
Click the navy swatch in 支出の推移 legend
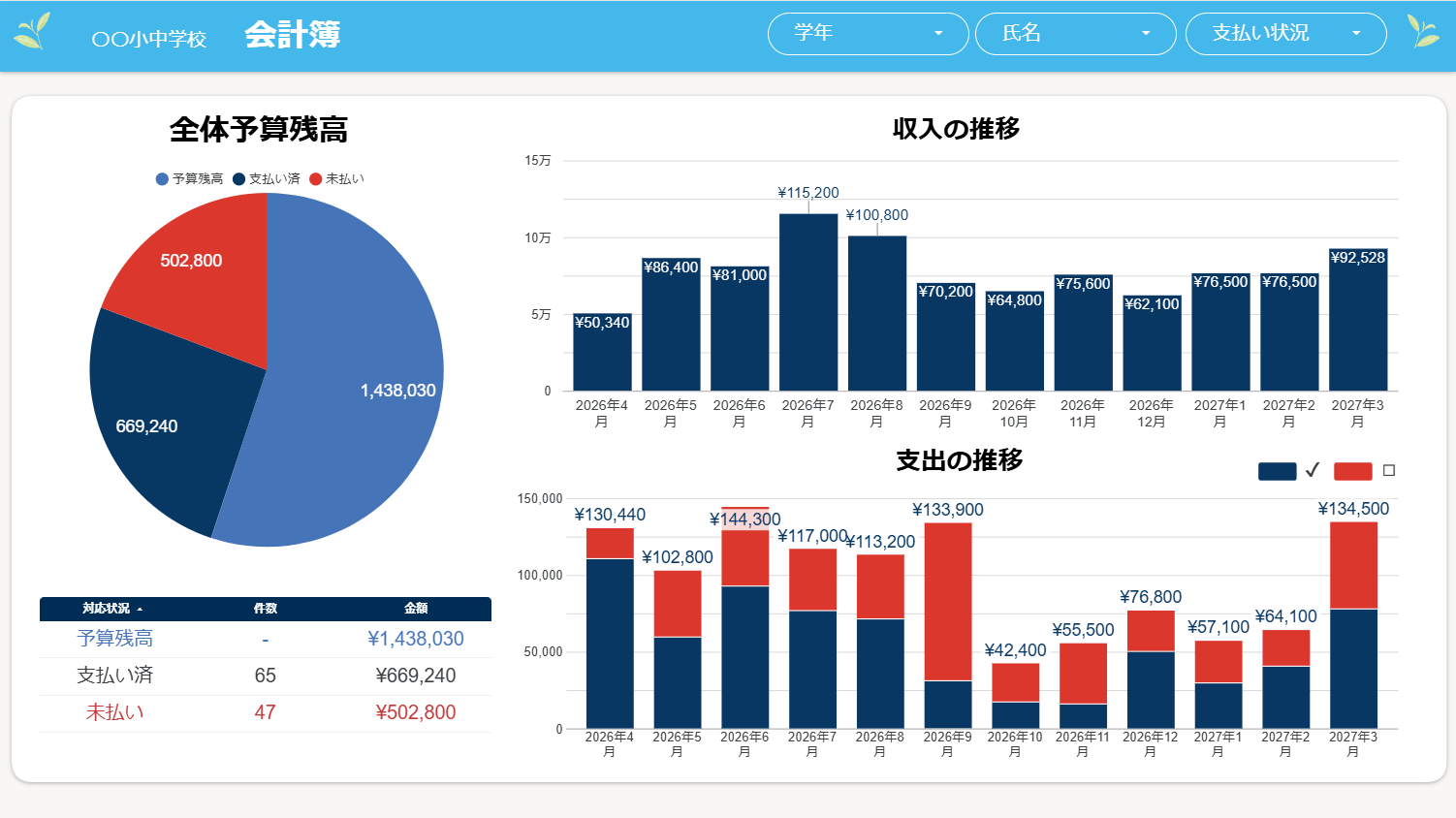(1277, 471)
